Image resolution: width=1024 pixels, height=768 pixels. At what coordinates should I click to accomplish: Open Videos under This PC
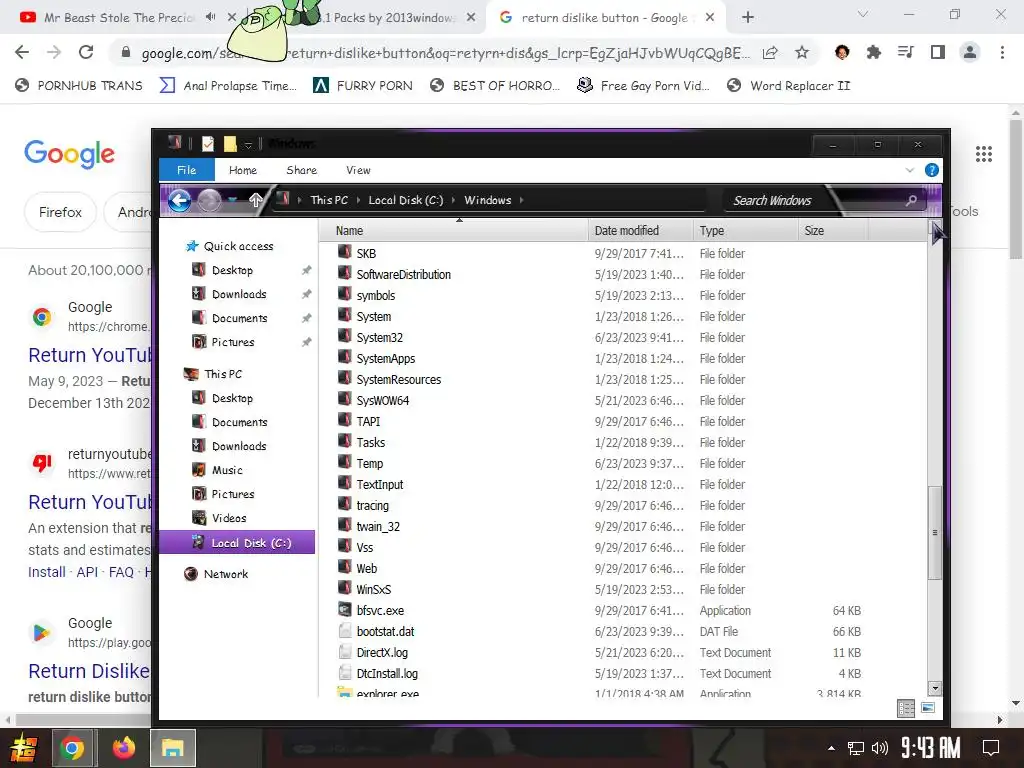tap(229, 518)
